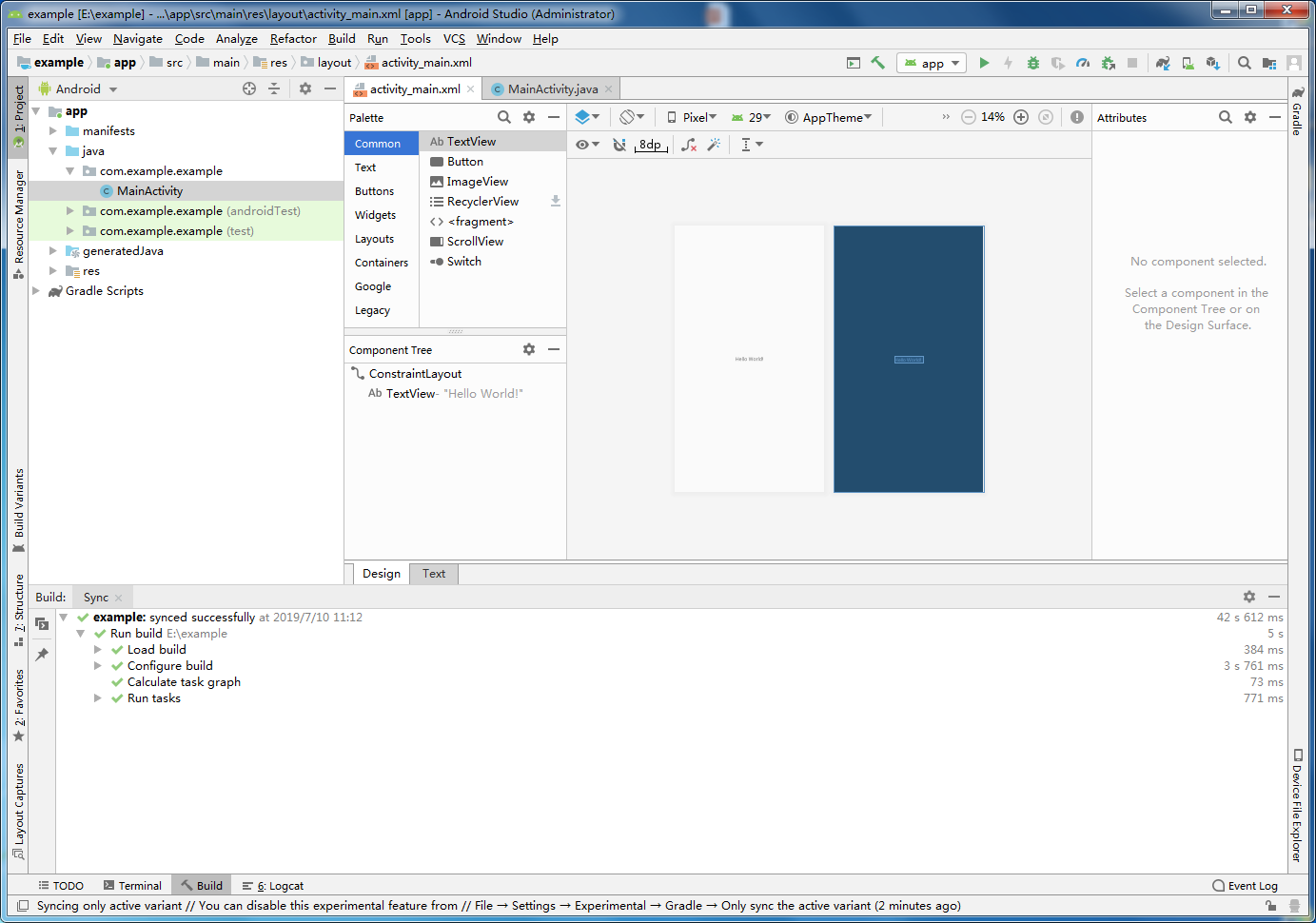The image size is (1316, 923).
Task: Attach debugger to Android process icon
Action: point(1108,63)
